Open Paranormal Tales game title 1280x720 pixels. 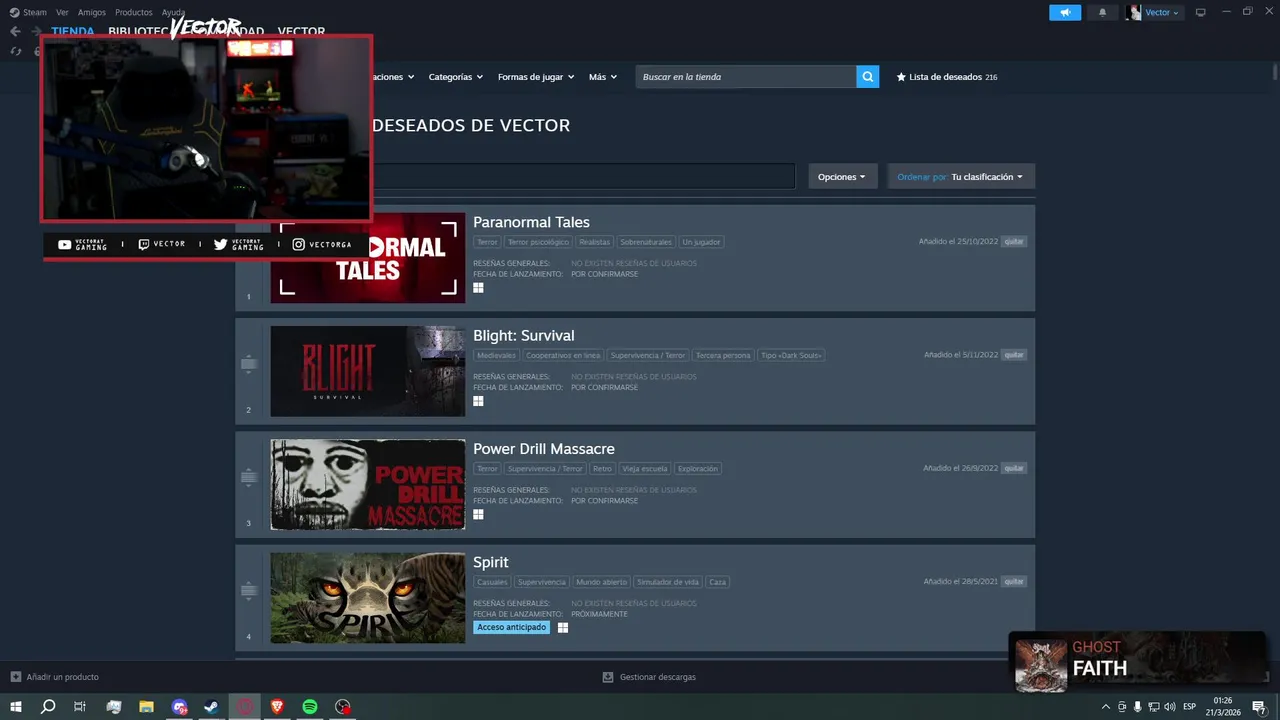pyautogui.click(x=531, y=222)
